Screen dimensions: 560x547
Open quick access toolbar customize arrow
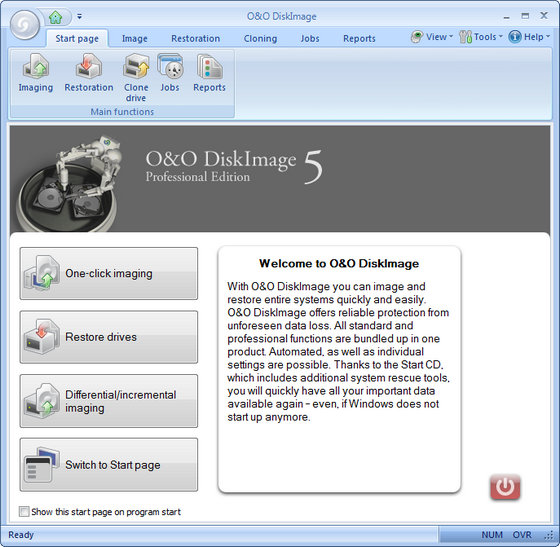(x=79, y=16)
